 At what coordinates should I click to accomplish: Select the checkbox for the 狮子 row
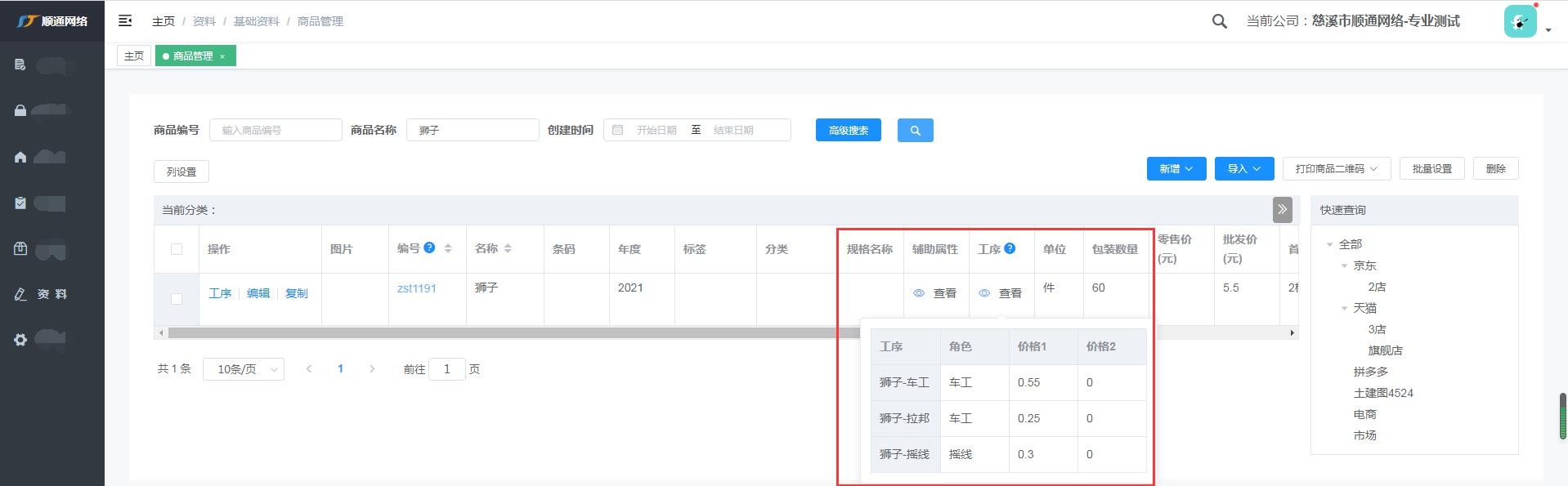177,299
